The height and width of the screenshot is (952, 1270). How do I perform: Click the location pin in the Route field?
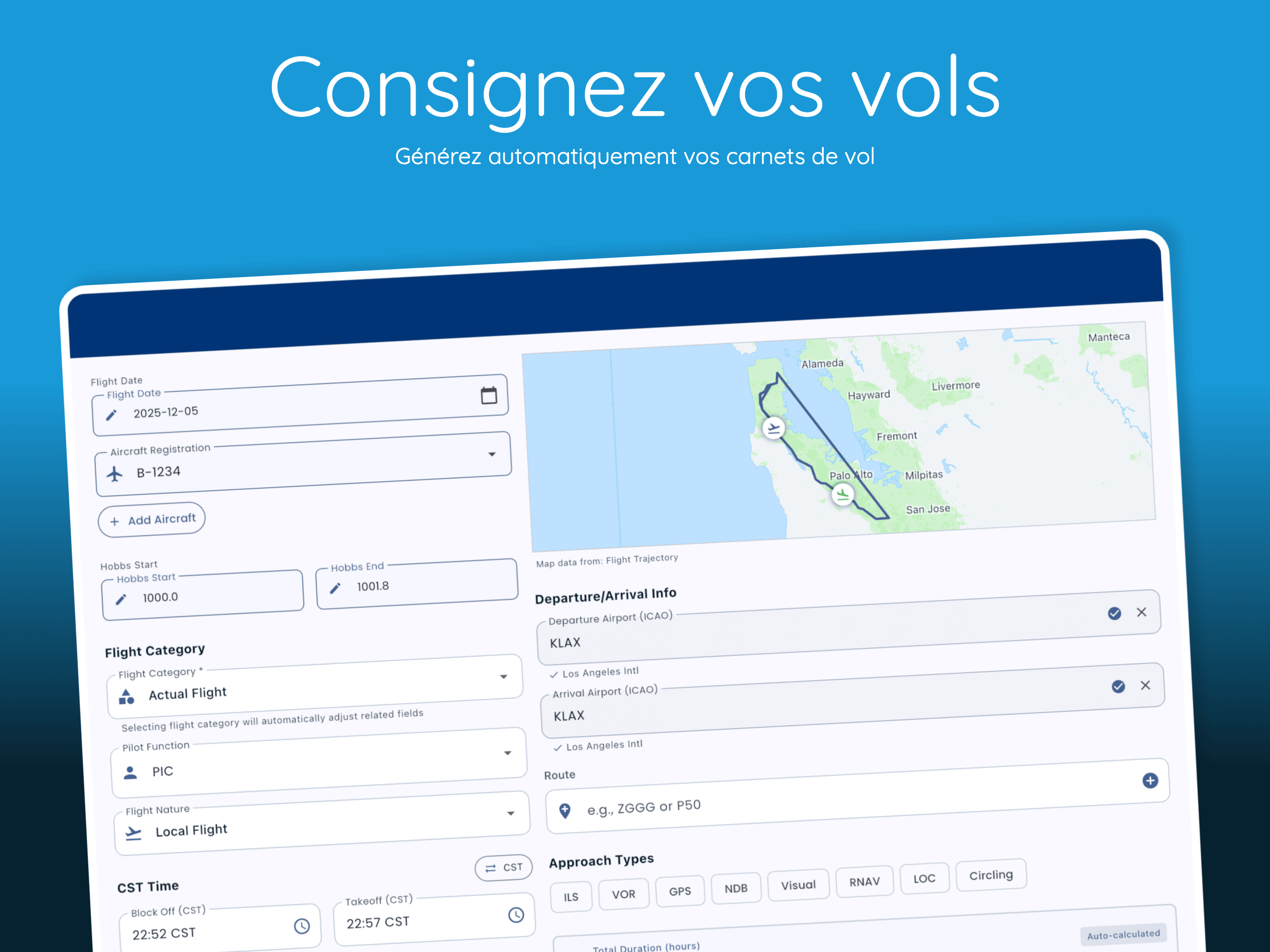point(564,810)
